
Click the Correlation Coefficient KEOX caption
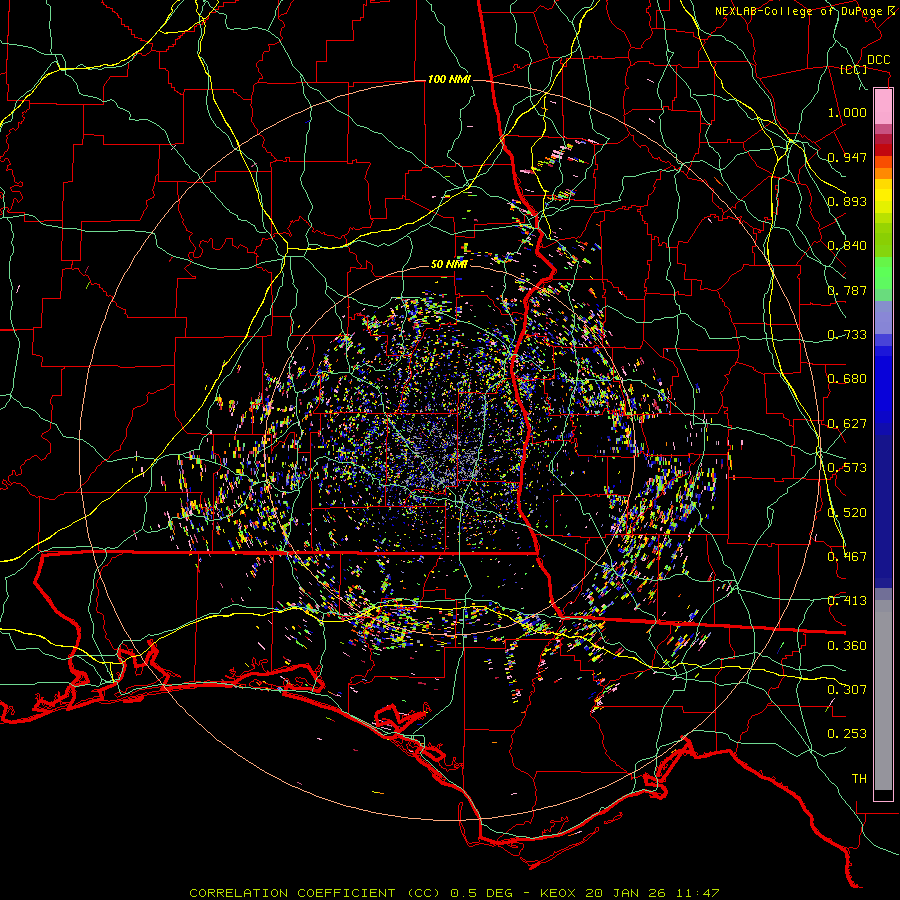(454, 893)
